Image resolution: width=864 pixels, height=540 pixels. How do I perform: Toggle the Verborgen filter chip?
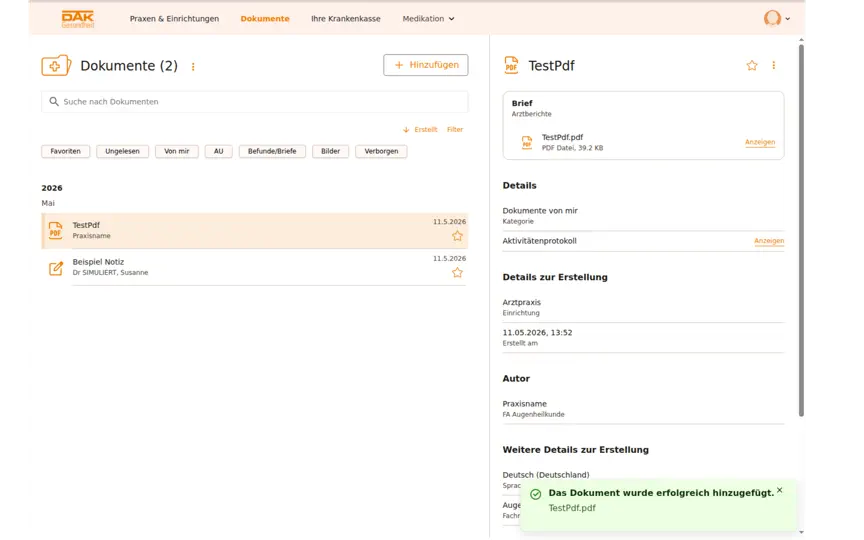381,151
